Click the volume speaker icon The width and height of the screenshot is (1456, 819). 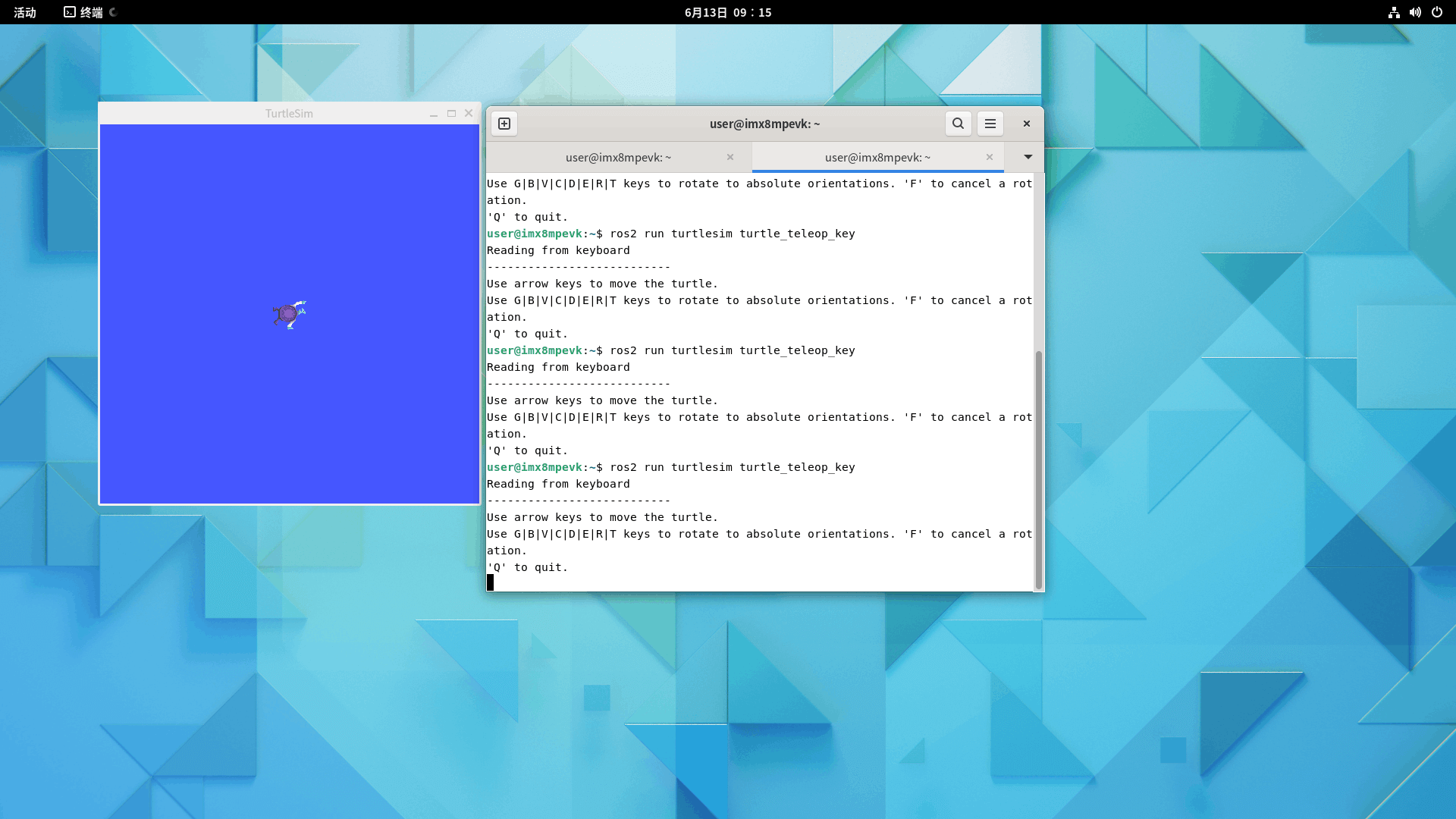[1415, 12]
